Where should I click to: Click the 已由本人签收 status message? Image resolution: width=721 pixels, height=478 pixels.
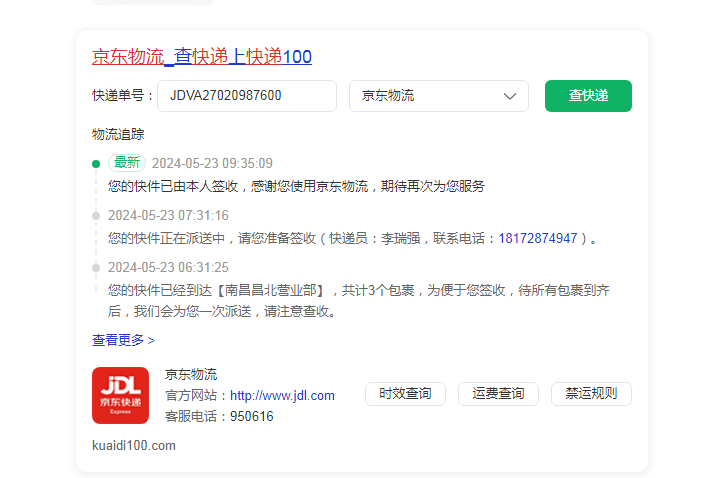click(297, 186)
